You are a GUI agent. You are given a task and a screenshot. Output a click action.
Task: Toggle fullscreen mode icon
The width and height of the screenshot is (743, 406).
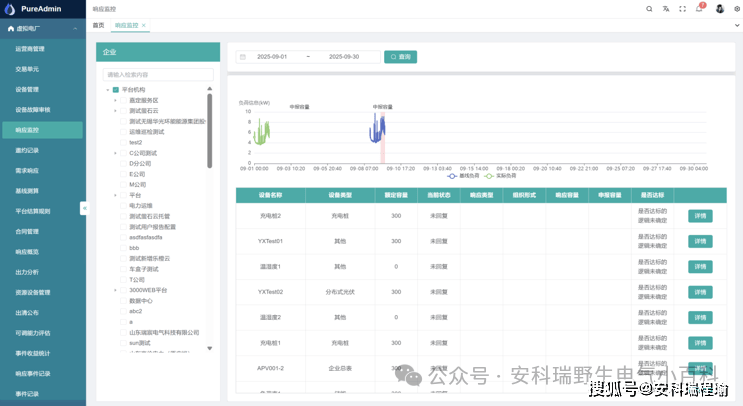682,9
